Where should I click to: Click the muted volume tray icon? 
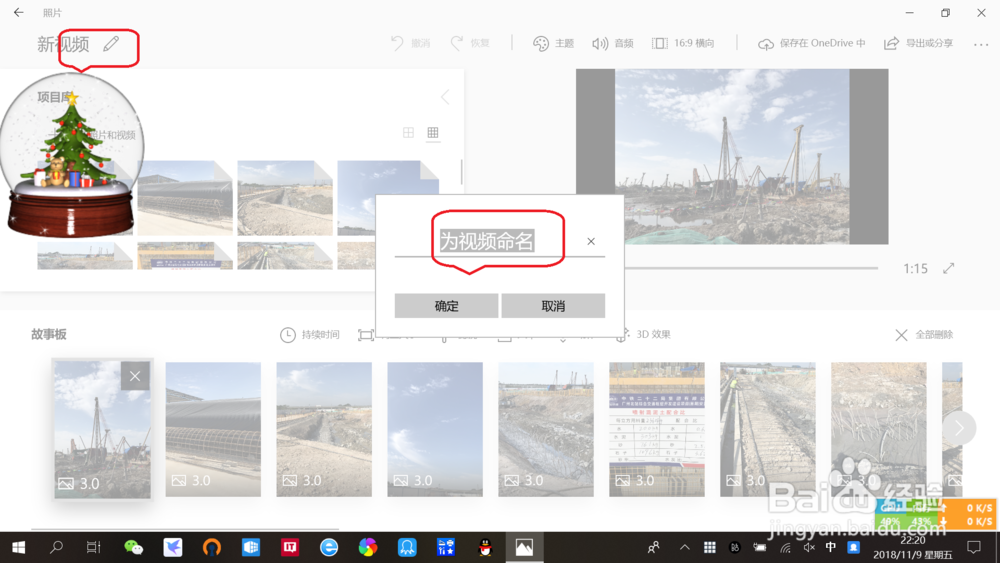click(x=809, y=547)
